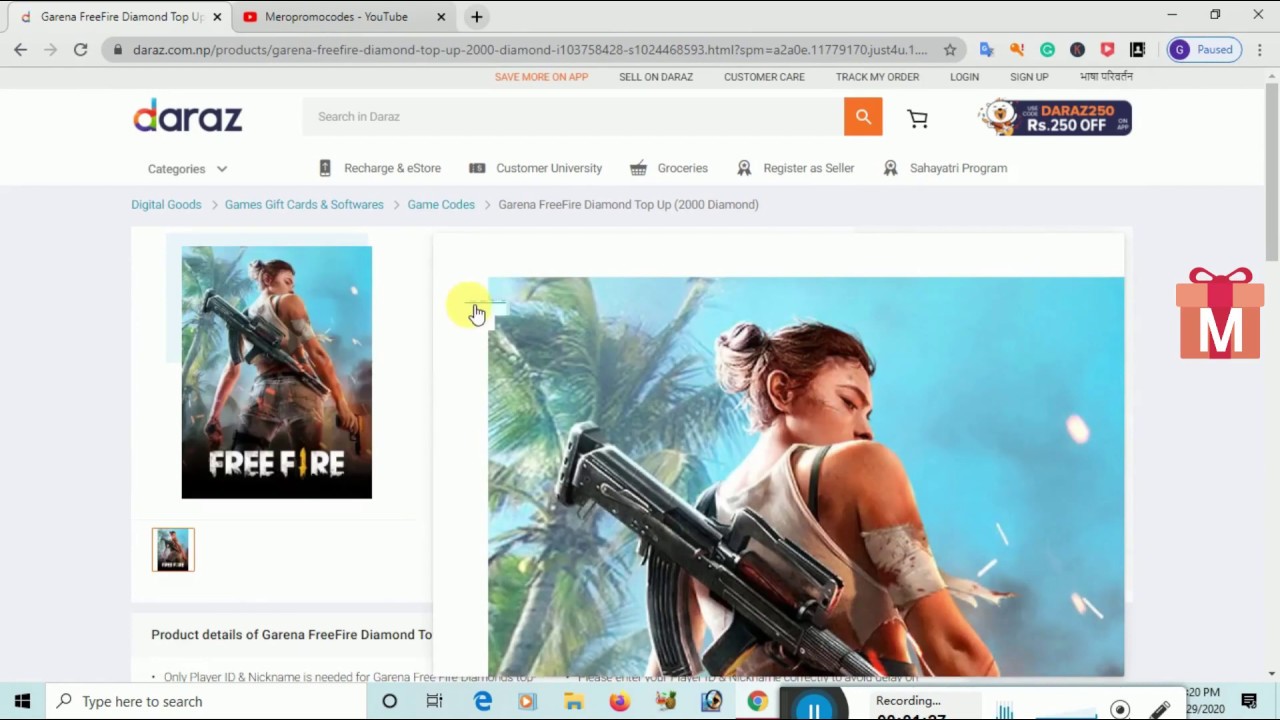The image size is (1280, 720).
Task: Select the small Free Fire product thumbnail
Action: [x=173, y=549]
